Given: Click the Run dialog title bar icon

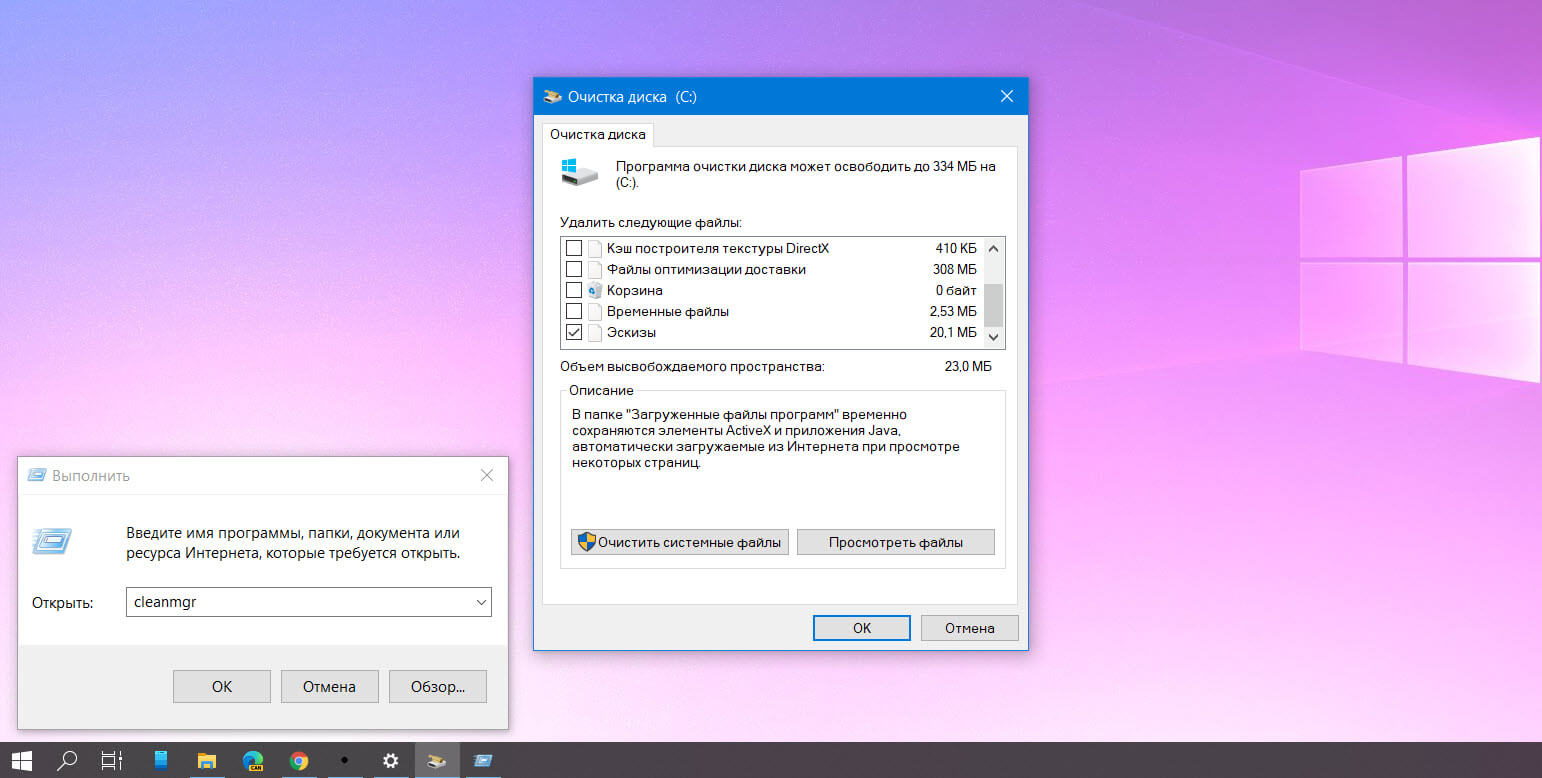Looking at the screenshot, I should [37, 475].
